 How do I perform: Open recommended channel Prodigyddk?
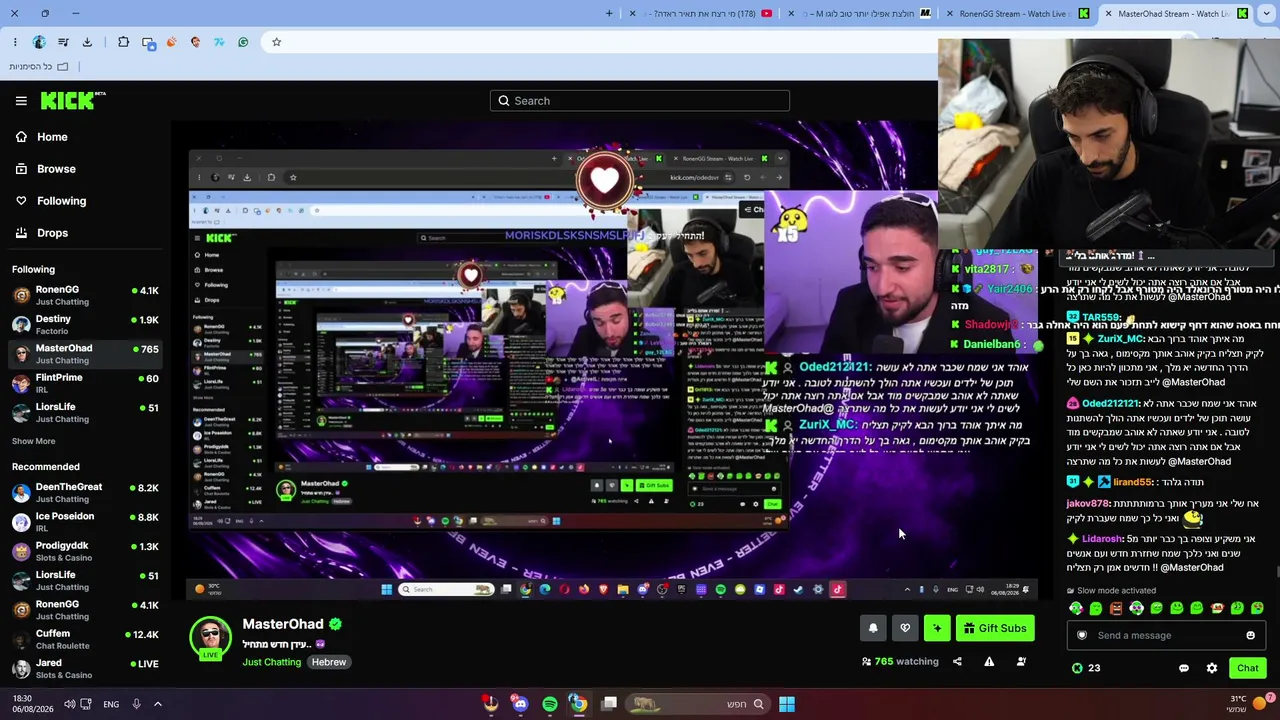pyautogui.click(x=85, y=551)
